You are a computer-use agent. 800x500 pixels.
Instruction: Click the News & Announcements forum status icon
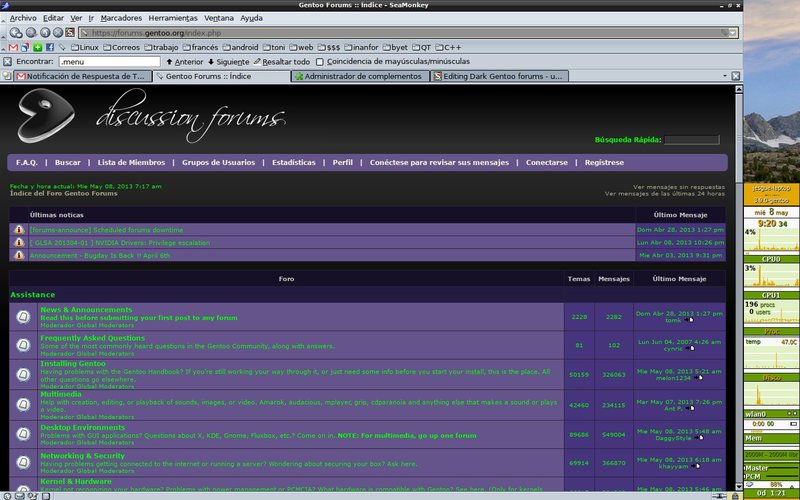pos(23,317)
